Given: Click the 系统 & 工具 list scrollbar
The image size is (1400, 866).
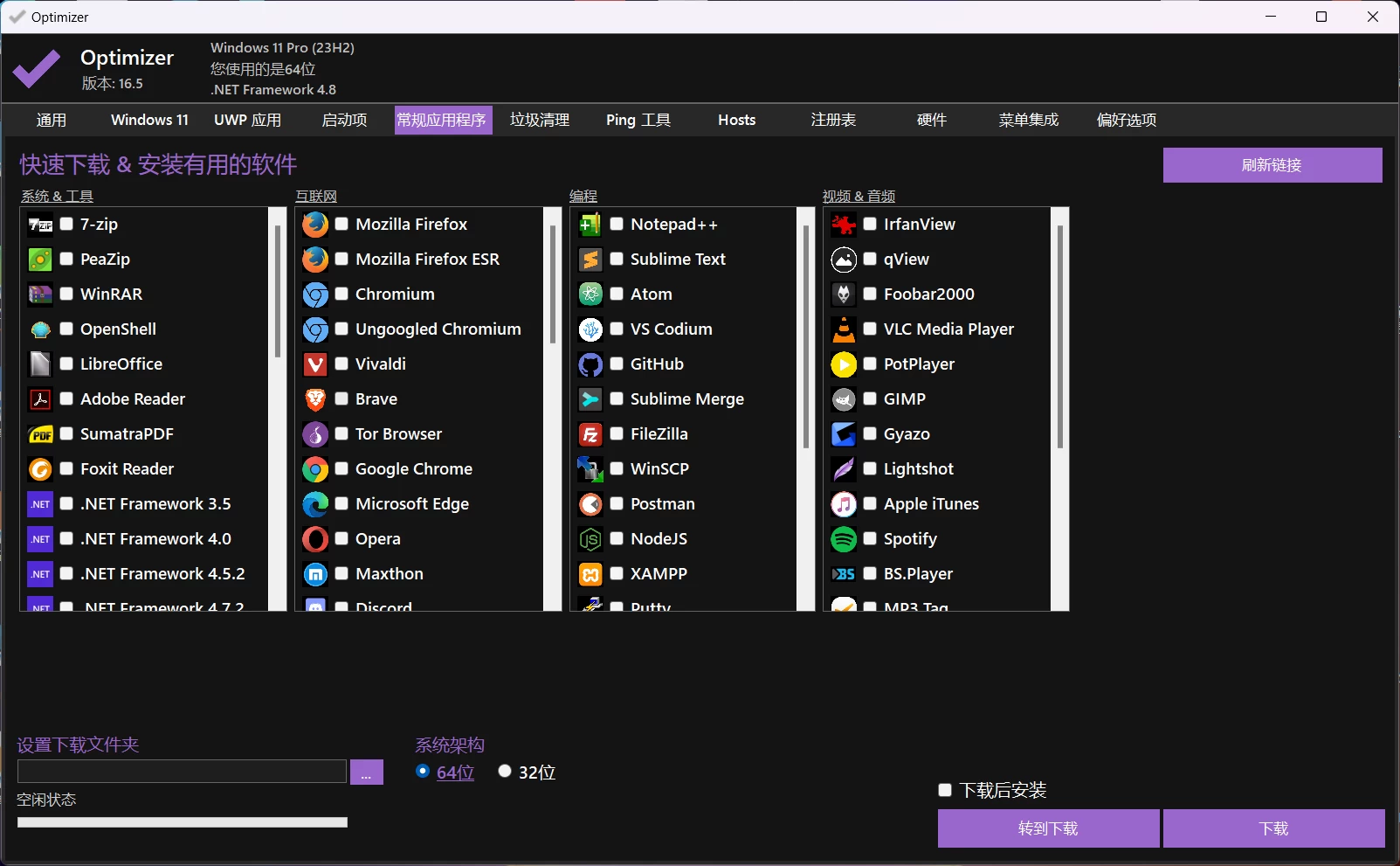Looking at the screenshot, I should pyautogui.click(x=278, y=409).
